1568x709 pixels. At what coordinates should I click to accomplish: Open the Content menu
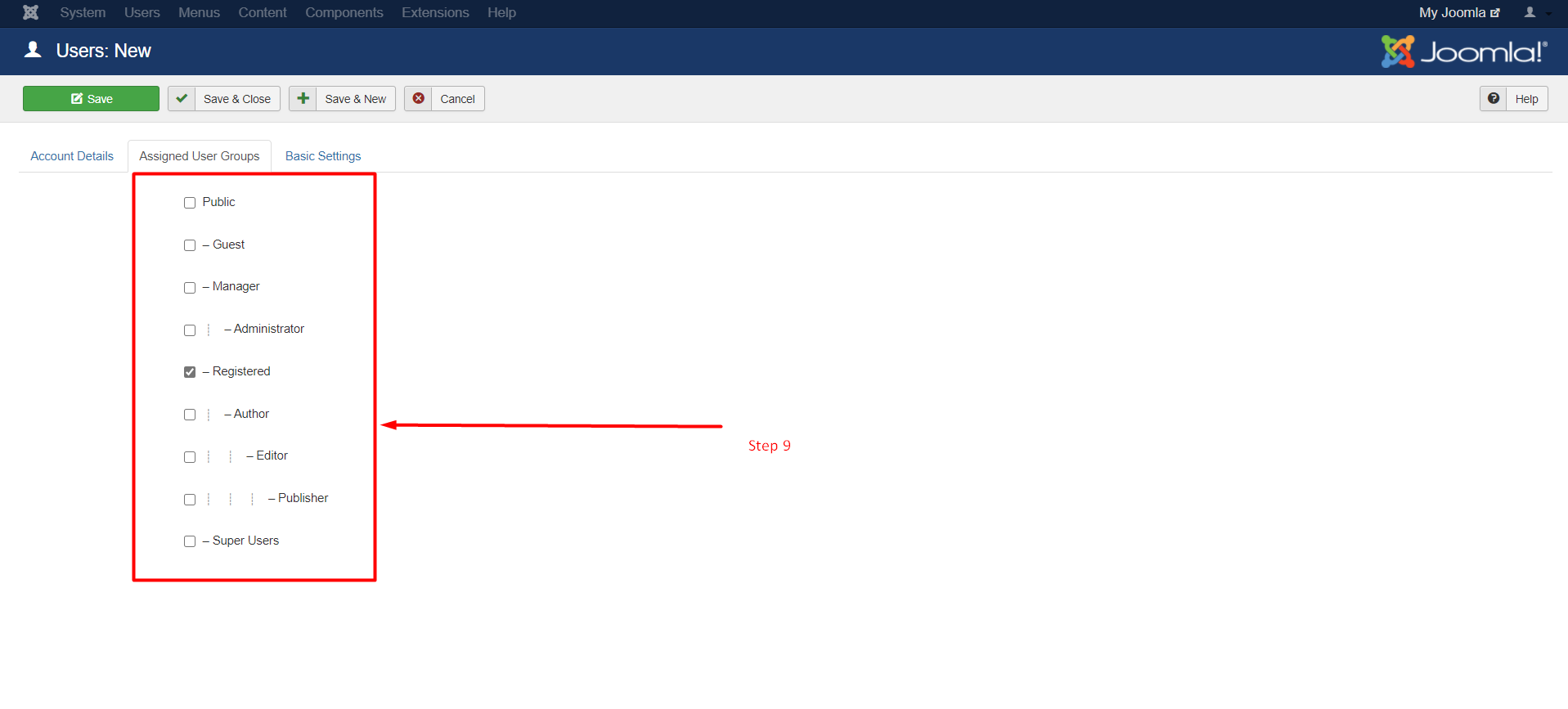263,12
